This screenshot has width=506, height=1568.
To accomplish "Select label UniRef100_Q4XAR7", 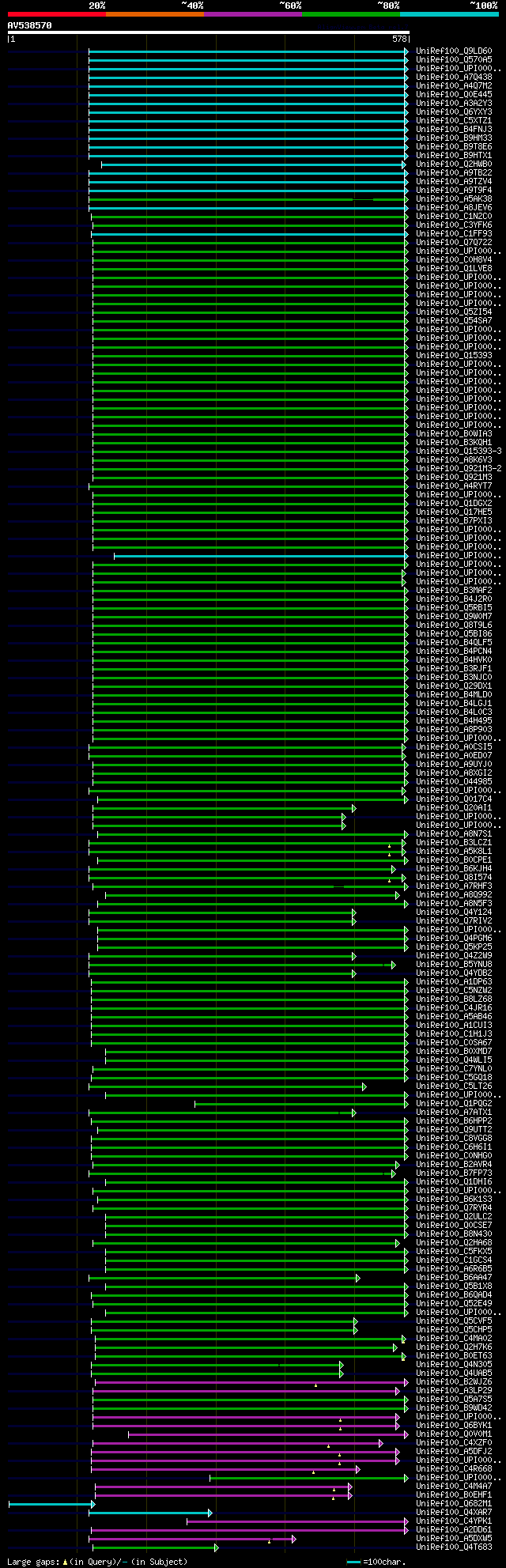I will pyautogui.click(x=454, y=1513).
